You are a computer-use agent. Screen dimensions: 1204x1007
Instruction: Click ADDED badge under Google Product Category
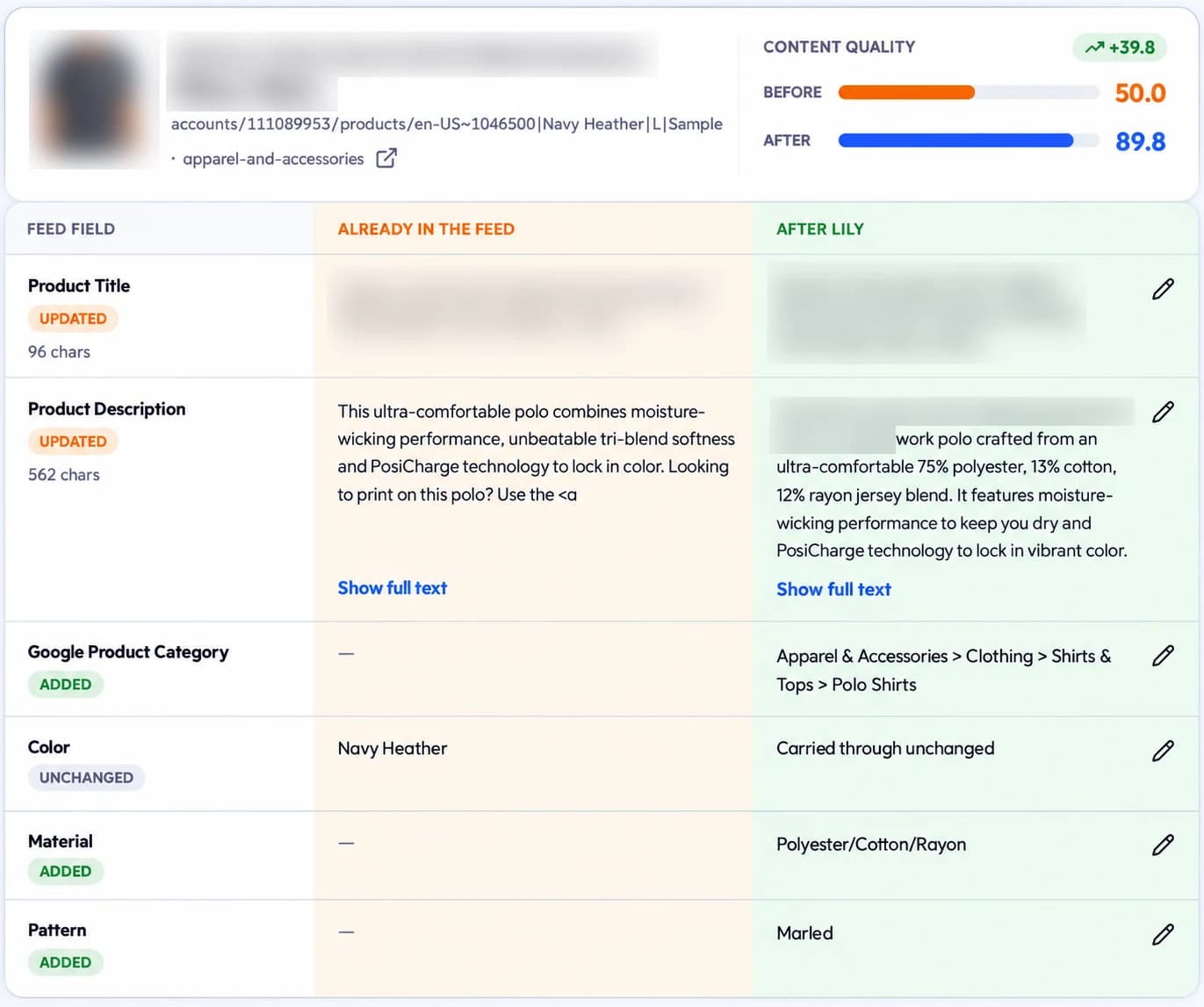[65, 684]
